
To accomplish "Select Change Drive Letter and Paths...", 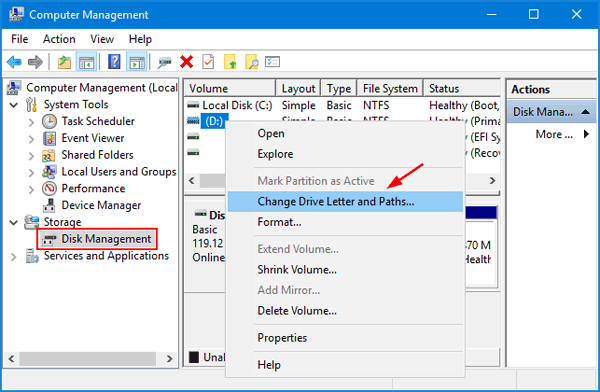I will tap(346, 201).
